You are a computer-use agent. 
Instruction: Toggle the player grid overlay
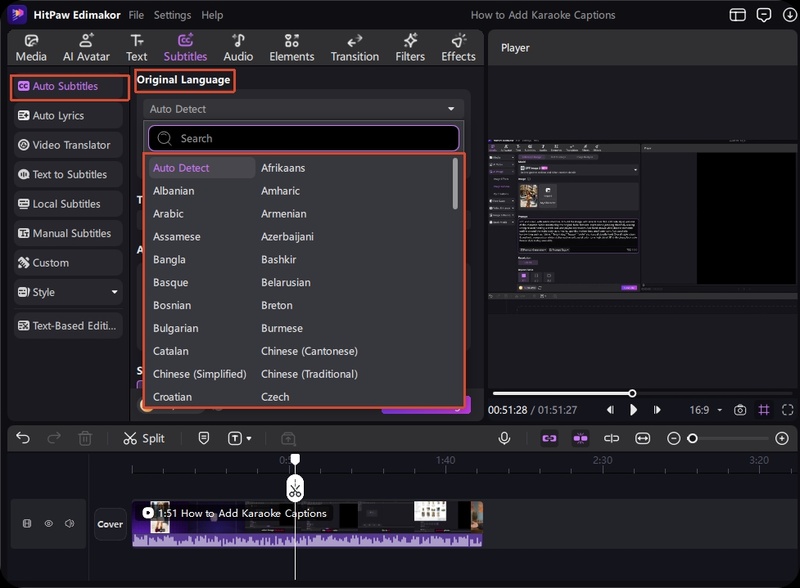(x=764, y=410)
